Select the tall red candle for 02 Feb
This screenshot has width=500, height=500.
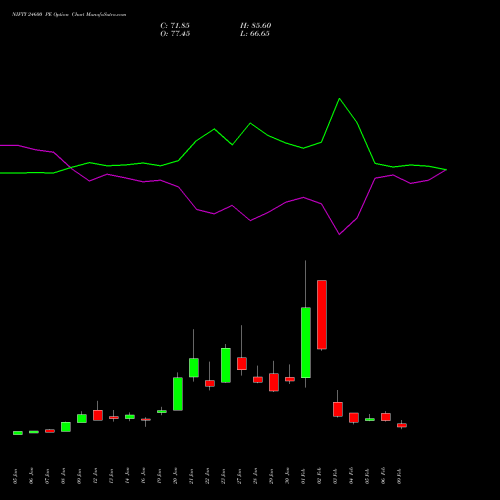322,315
